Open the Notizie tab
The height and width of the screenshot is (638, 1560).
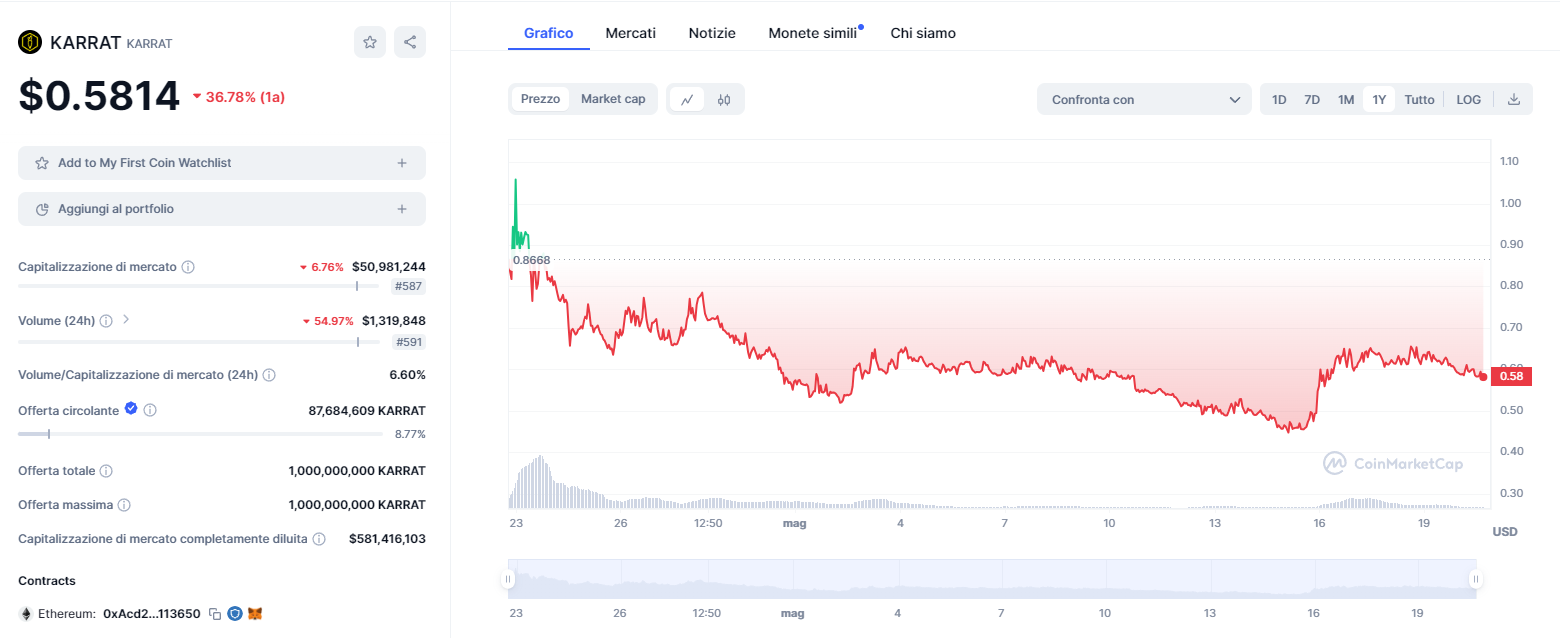[x=712, y=33]
